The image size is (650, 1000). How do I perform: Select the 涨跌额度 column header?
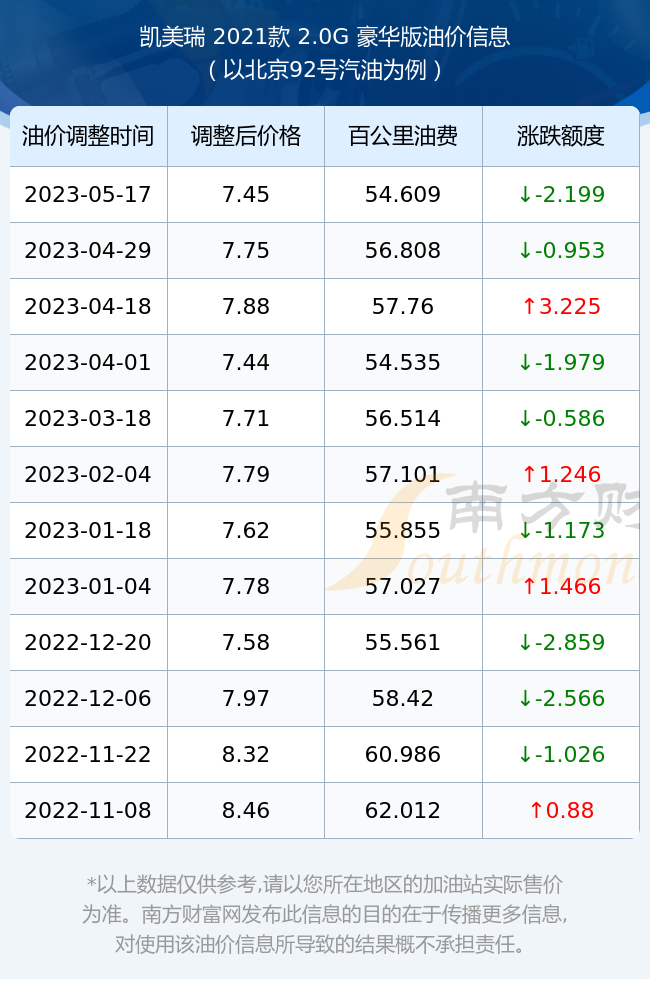click(561, 136)
